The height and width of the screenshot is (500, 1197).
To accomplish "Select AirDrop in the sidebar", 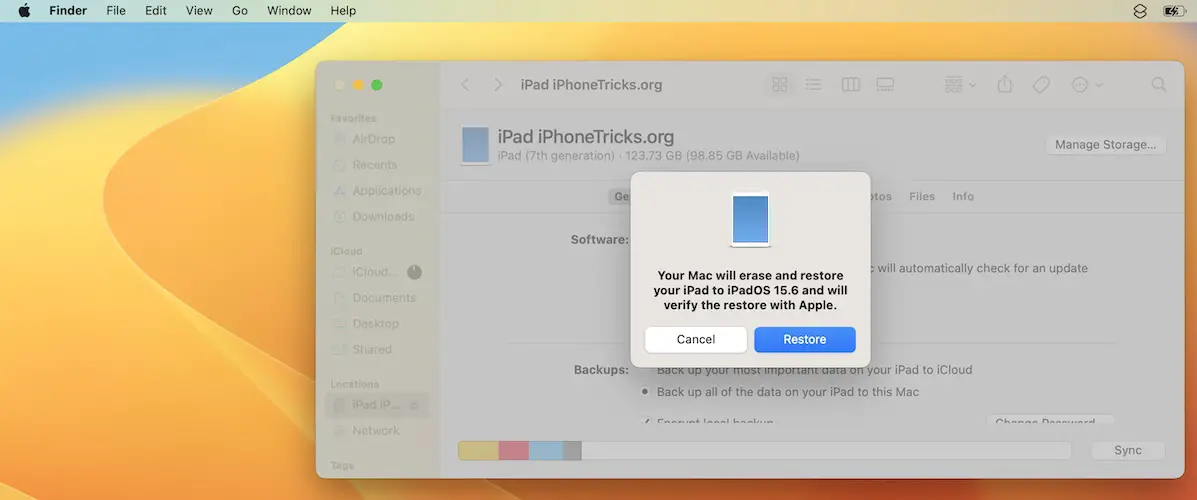I will point(373,139).
